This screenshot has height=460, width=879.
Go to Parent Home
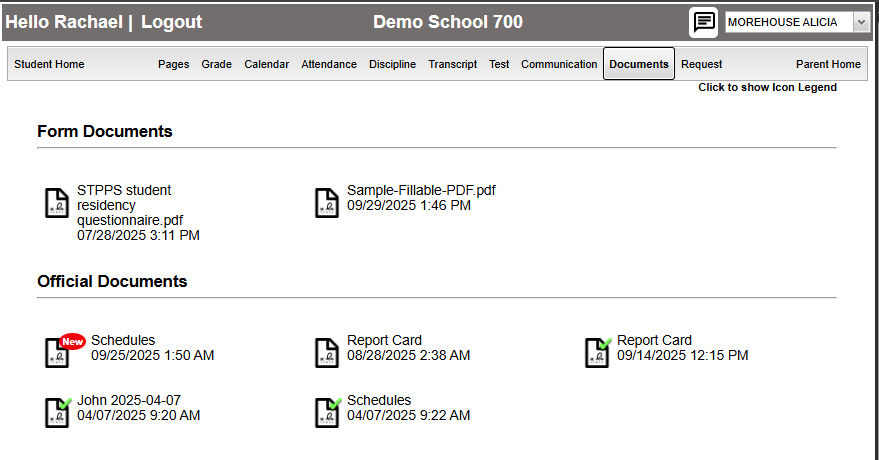(x=828, y=64)
